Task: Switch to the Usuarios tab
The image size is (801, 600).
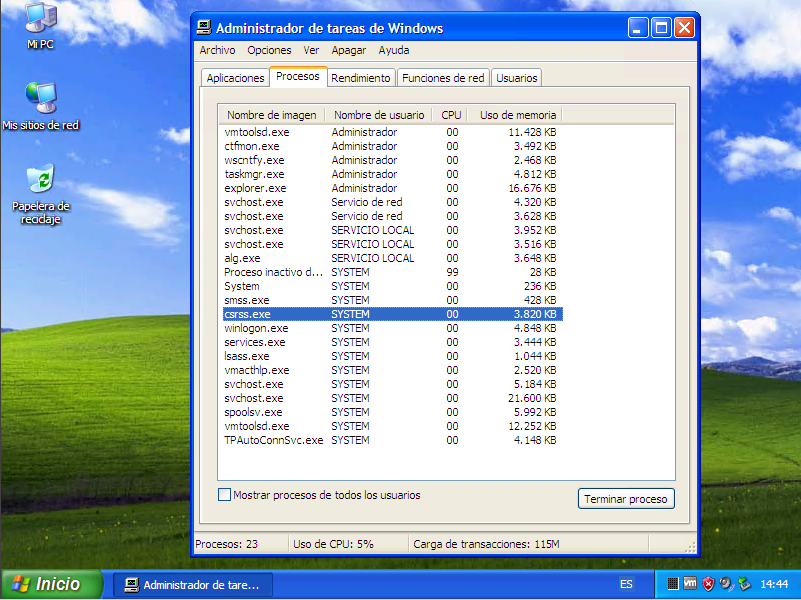Action: [516, 78]
